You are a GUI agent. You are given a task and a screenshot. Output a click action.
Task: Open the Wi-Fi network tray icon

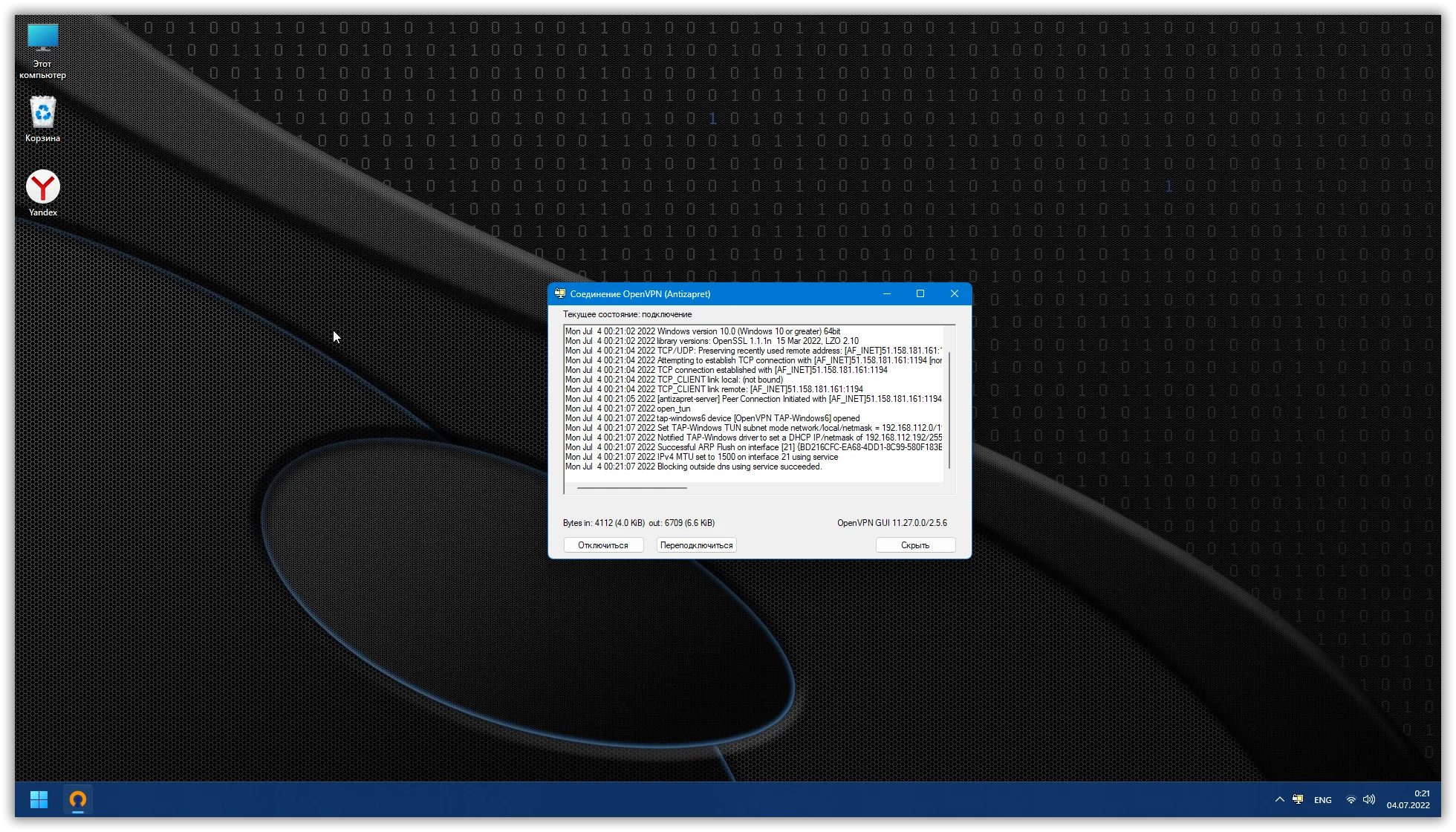pos(1351,799)
